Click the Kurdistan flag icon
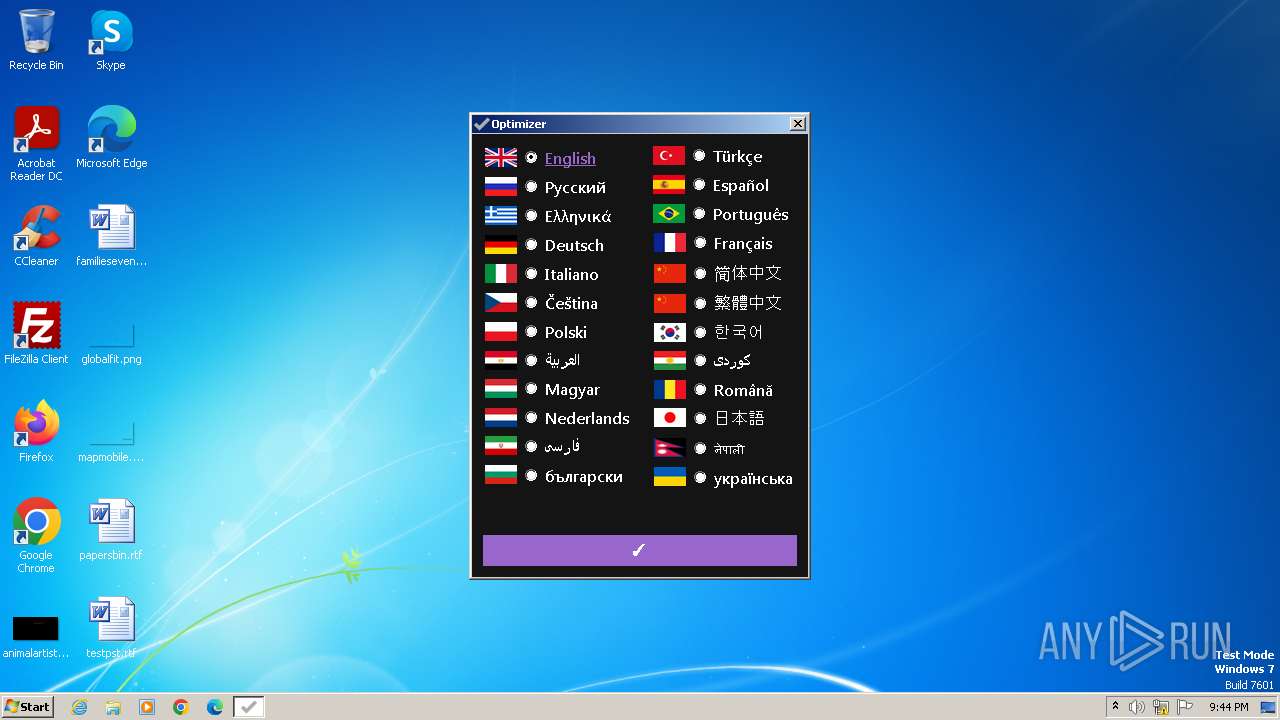This screenshot has width=1280, height=720. click(x=670, y=361)
